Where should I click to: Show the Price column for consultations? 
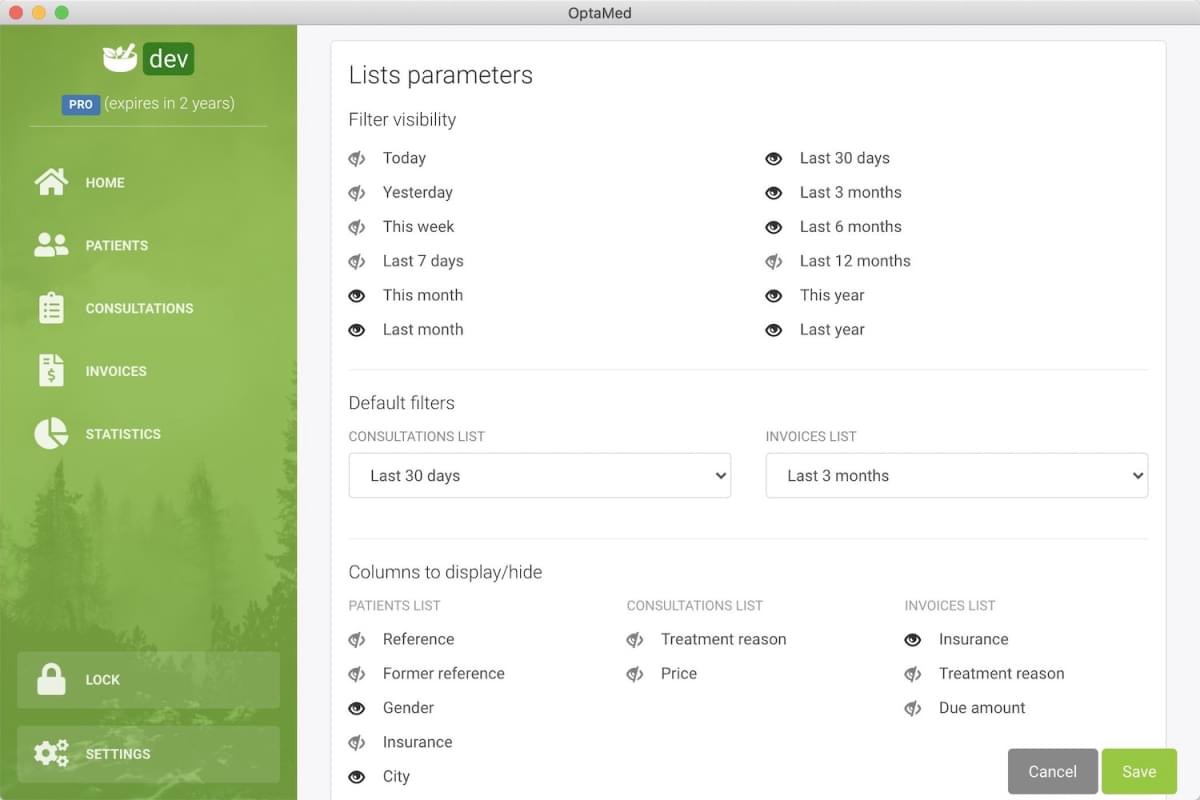click(x=636, y=673)
